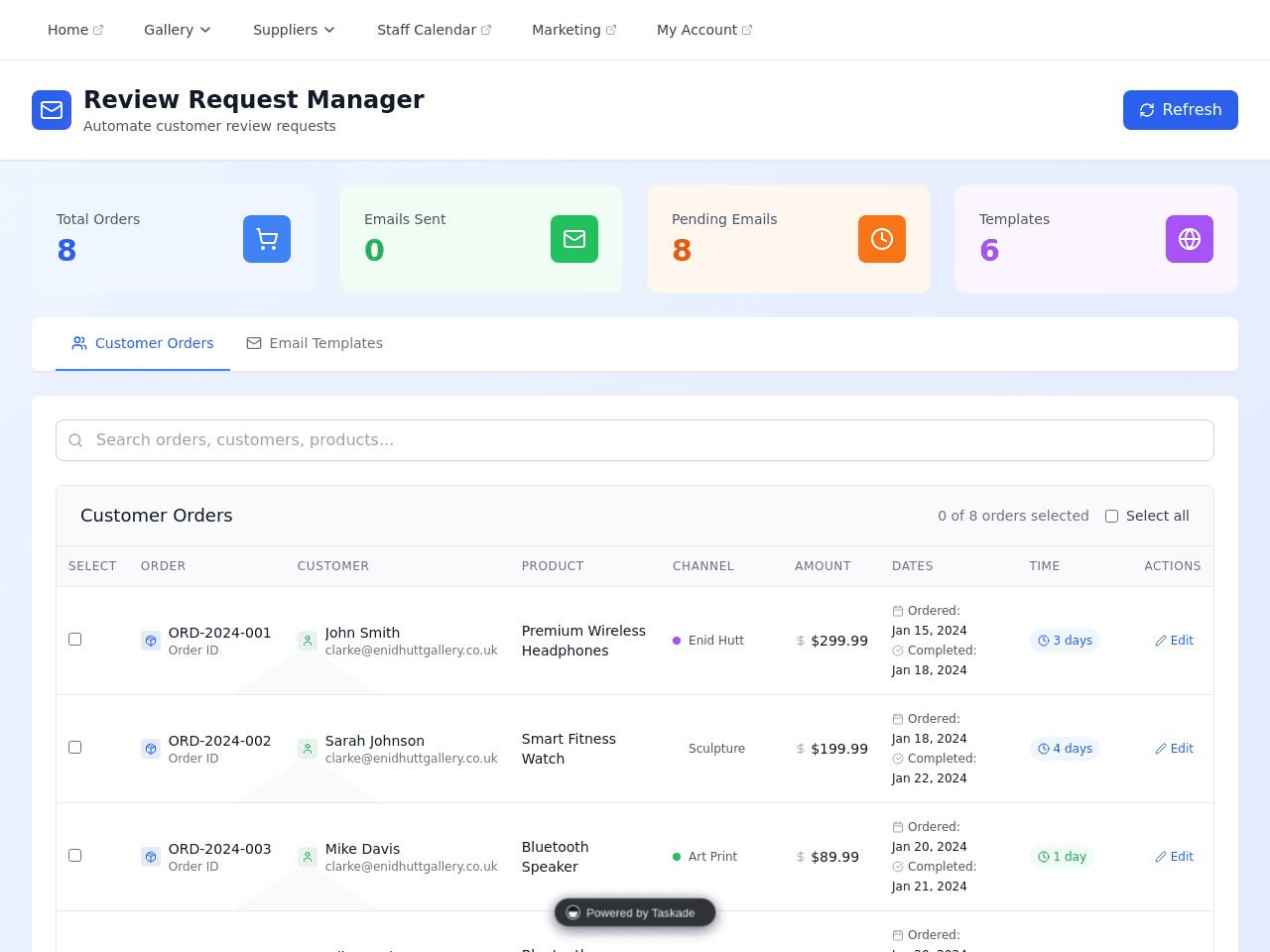Click the check-circle icon beside Completed: Jan 22, 2024
This screenshot has width=1270, height=952.
coord(898,759)
